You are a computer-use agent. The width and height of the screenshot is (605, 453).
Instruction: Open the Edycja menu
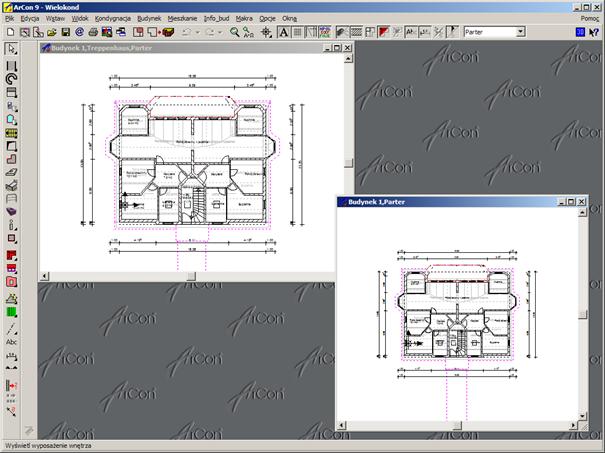[x=30, y=18]
